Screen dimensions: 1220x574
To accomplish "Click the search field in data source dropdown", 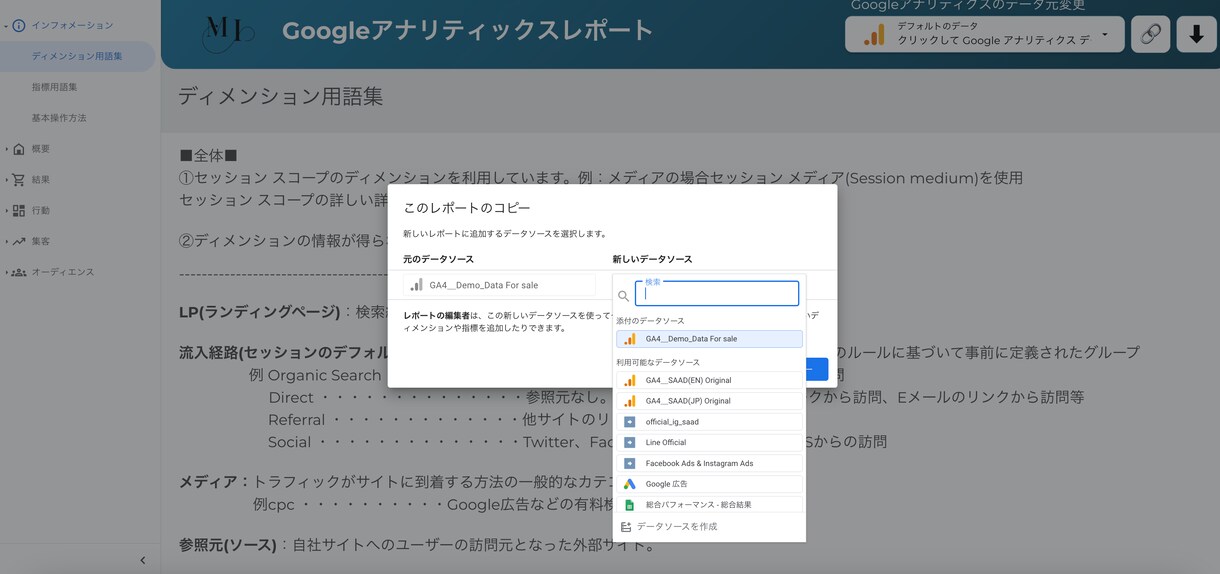I will [x=717, y=293].
